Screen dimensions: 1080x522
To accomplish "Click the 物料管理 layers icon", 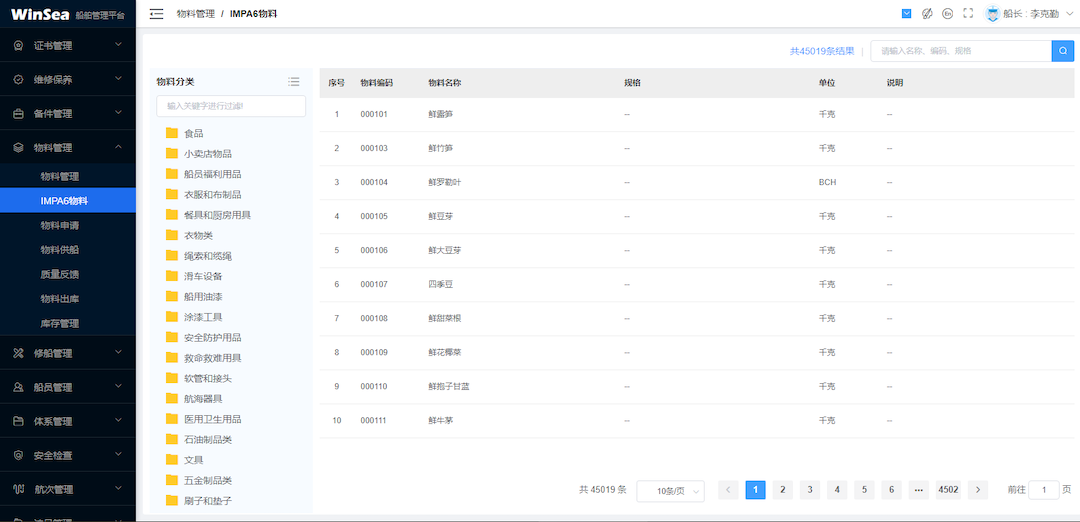I will click(x=19, y=147).
